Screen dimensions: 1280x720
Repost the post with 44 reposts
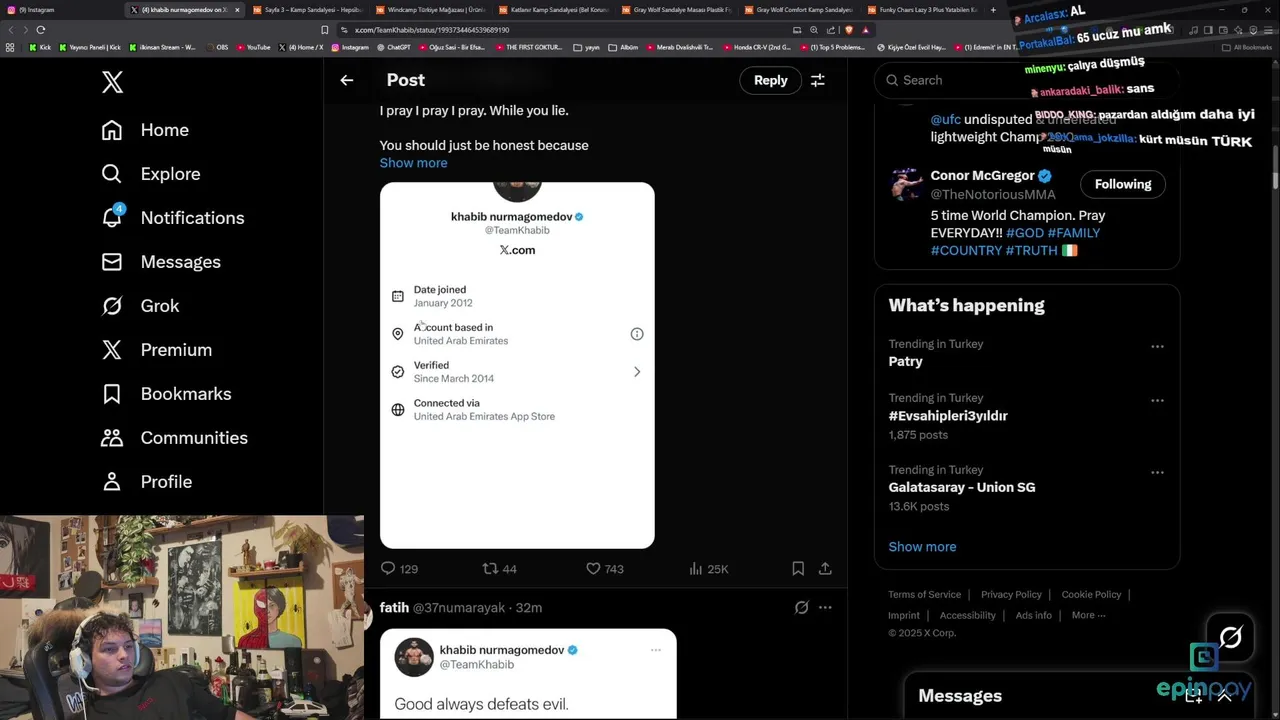pyautogui.click(x=490, y=568)
